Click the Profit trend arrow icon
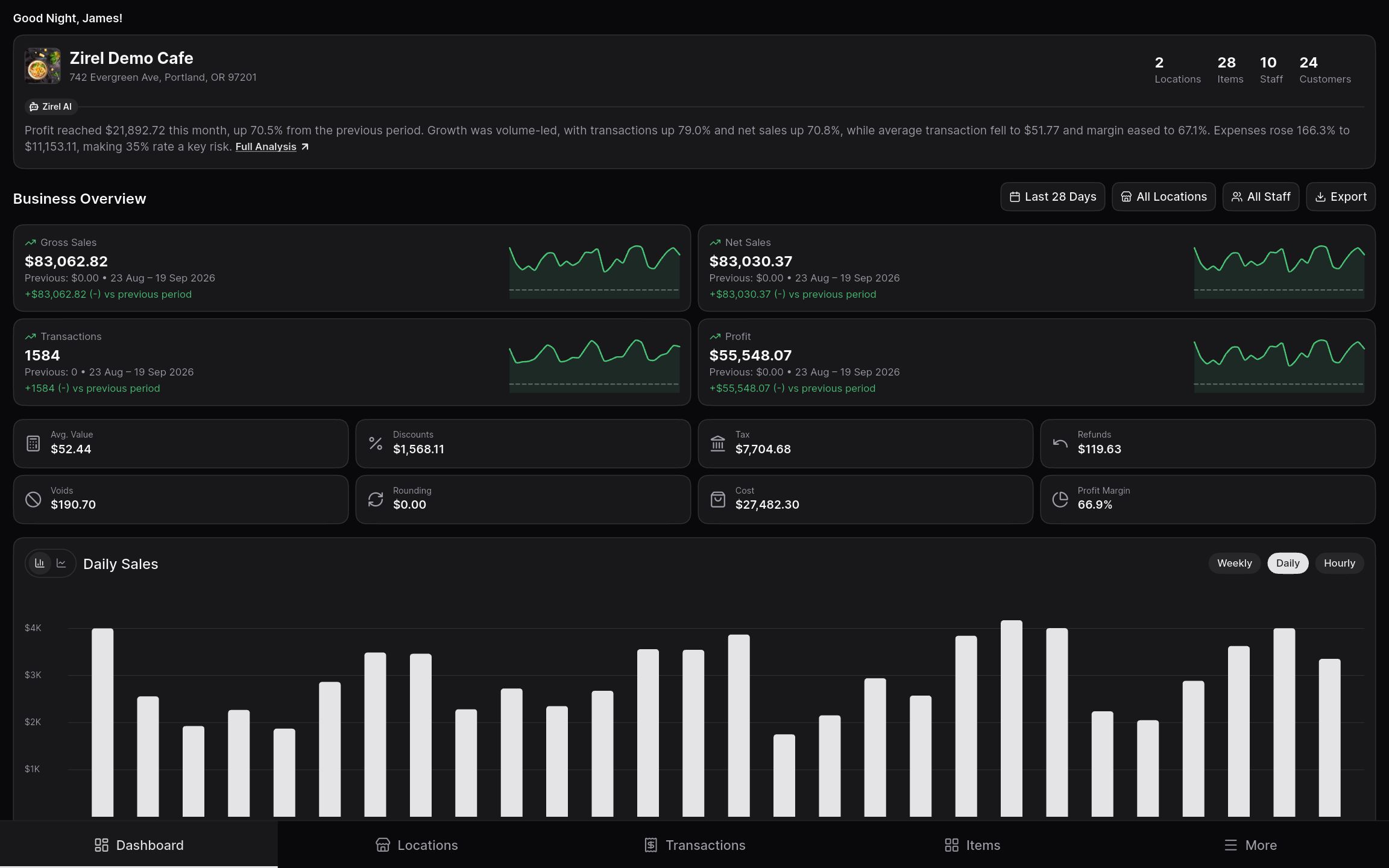This screenshot has height=868, width=1389. pos(715,336)
